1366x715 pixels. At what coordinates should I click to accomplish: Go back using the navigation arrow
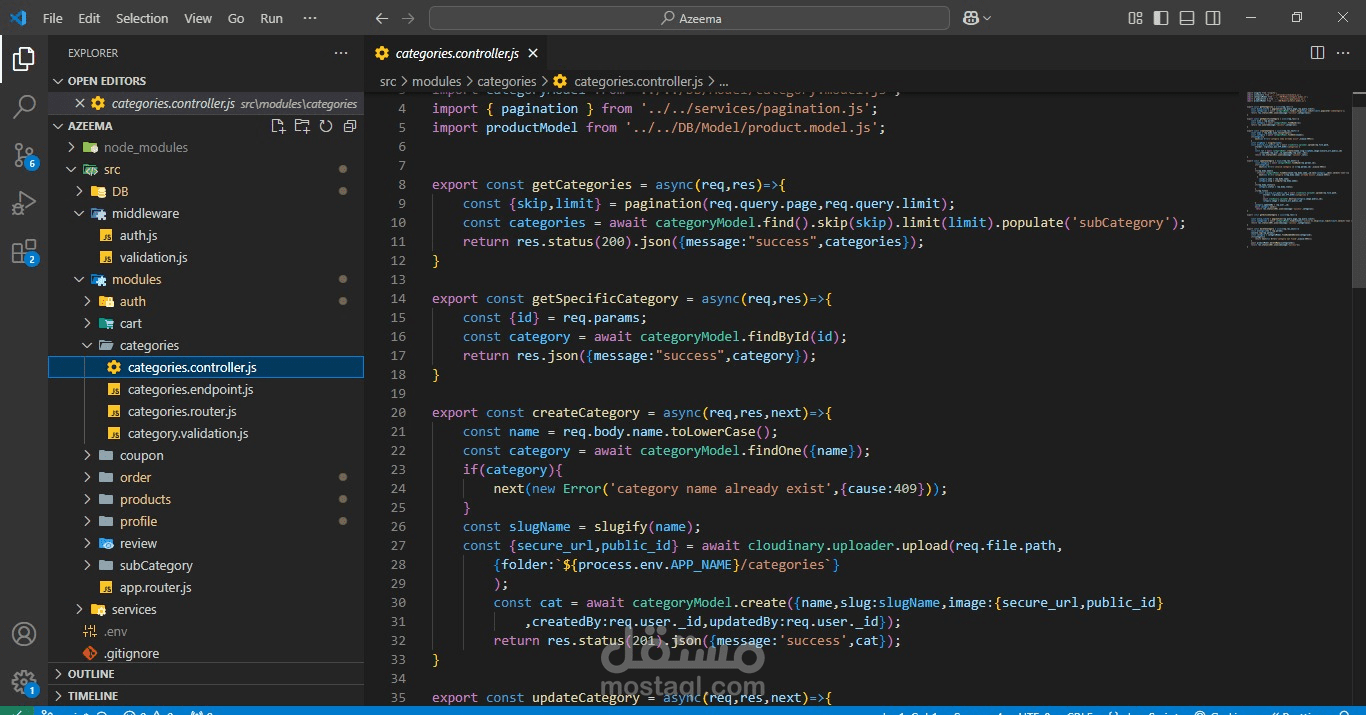(381, 18)
